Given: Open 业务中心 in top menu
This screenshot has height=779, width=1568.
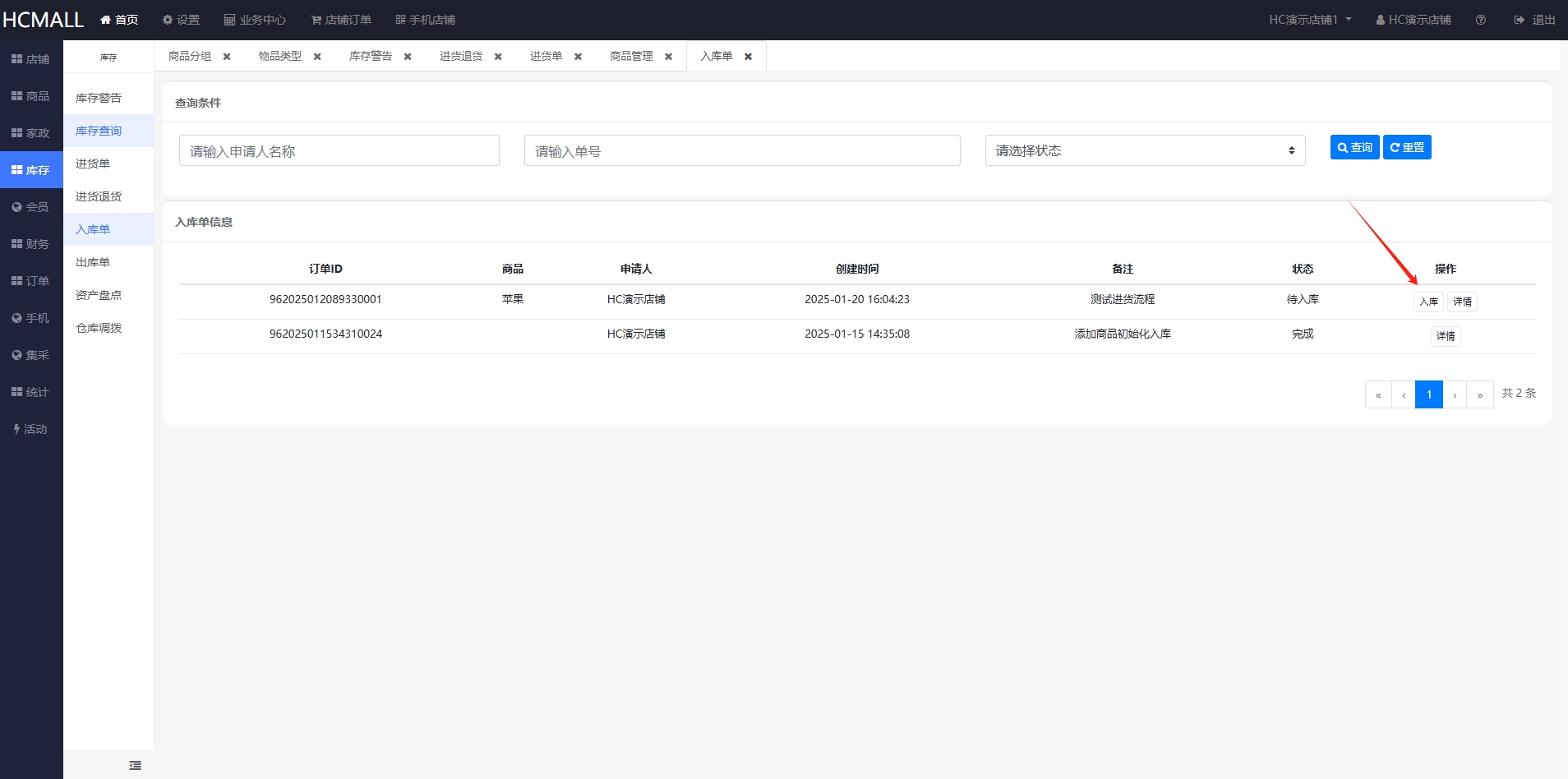Looking at the screenshot, I should click(x=255, y=20).
